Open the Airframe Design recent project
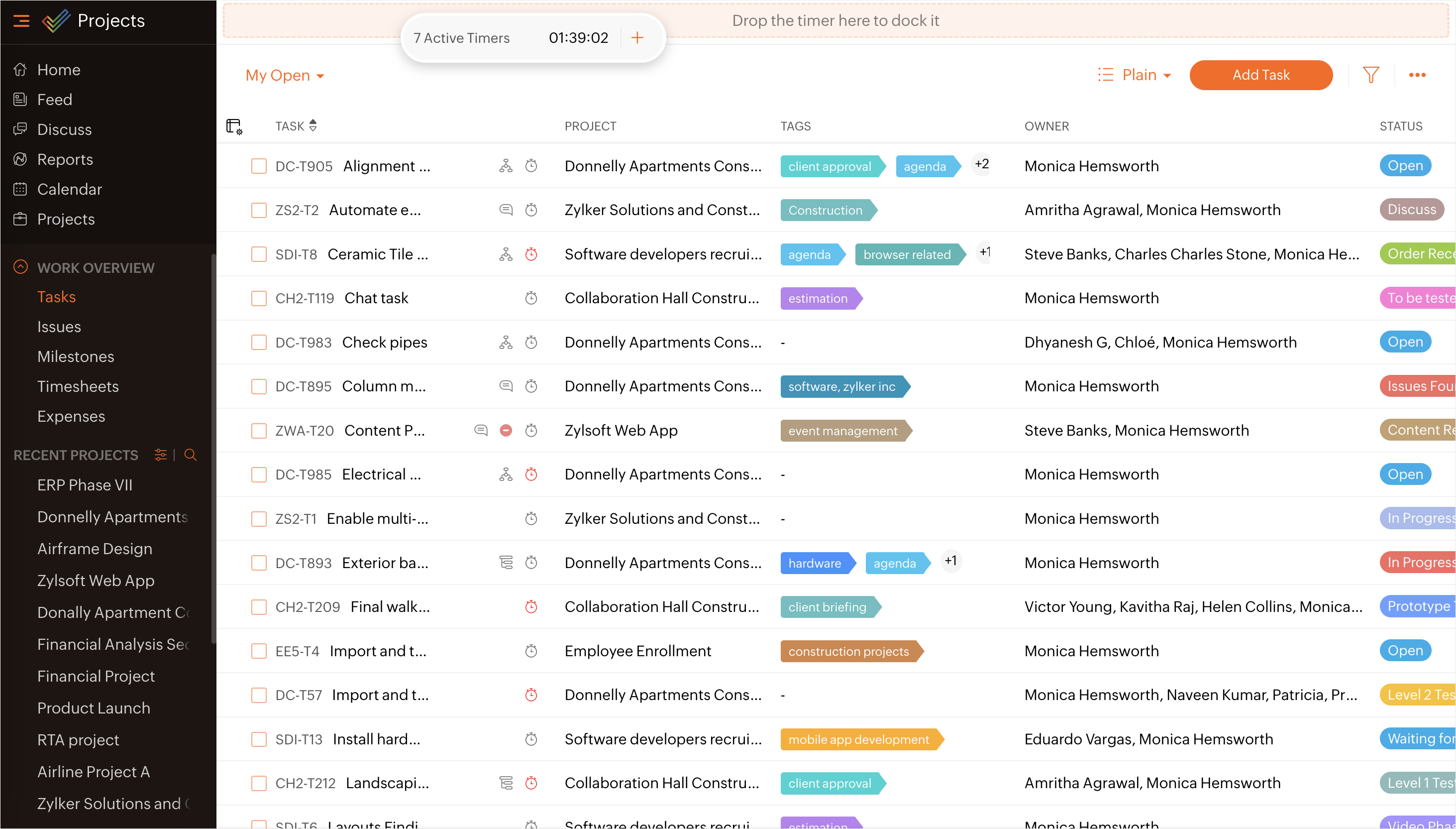 95,549
